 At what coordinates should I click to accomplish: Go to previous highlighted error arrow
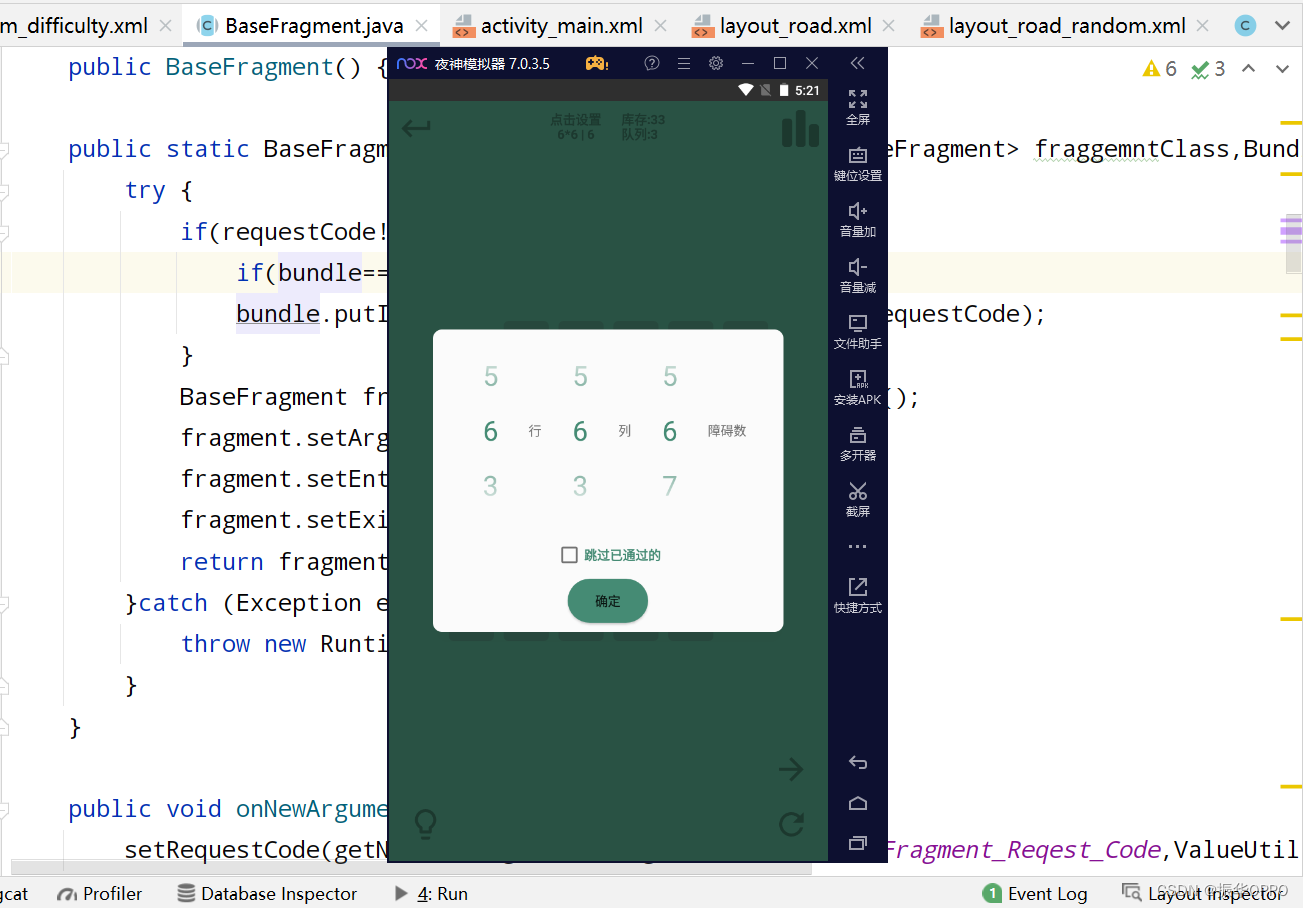(x=1248, y=69)
